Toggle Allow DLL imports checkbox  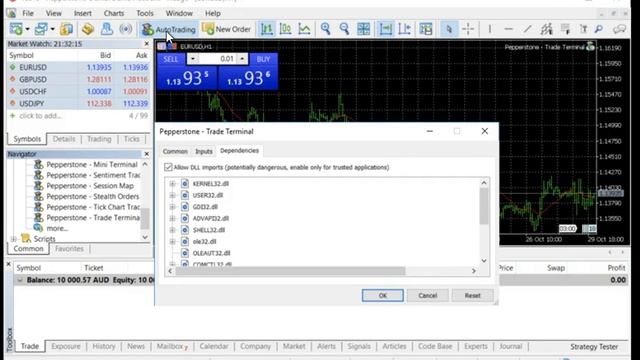(x=168, y=167)
